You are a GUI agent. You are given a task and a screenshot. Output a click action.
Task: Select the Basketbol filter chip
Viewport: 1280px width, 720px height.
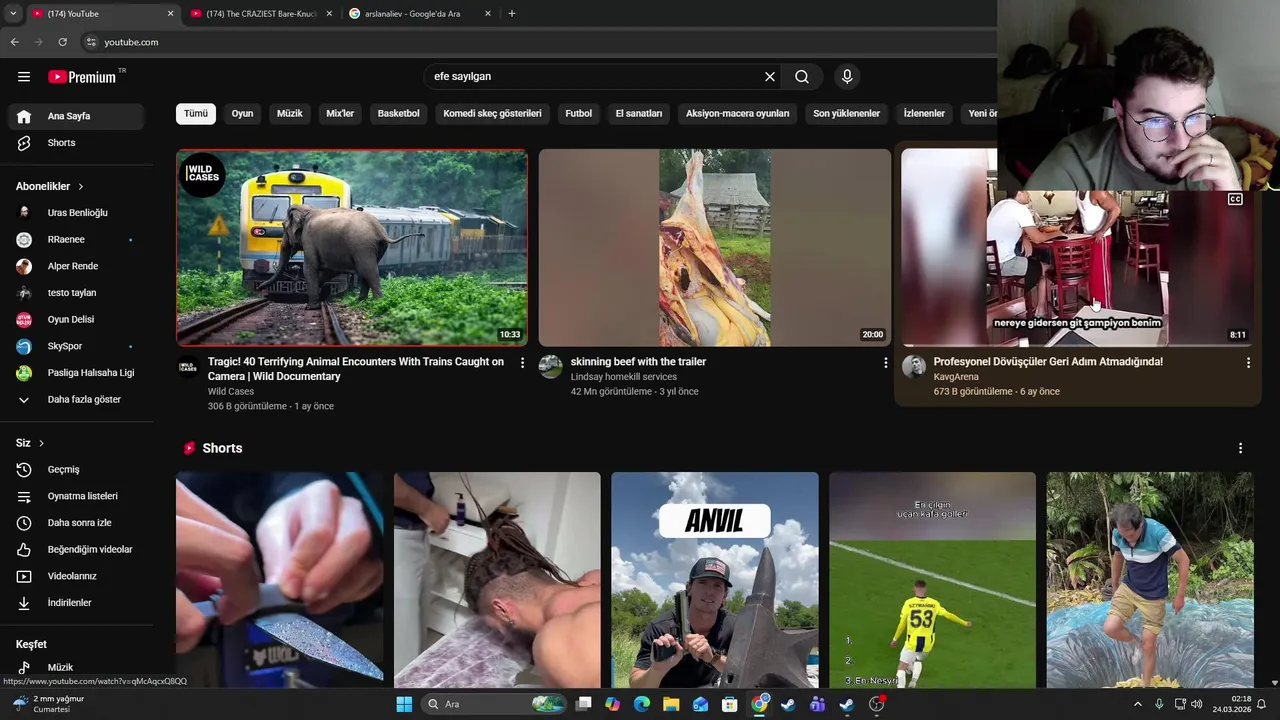pyautogui.click(x=399, y=114)
